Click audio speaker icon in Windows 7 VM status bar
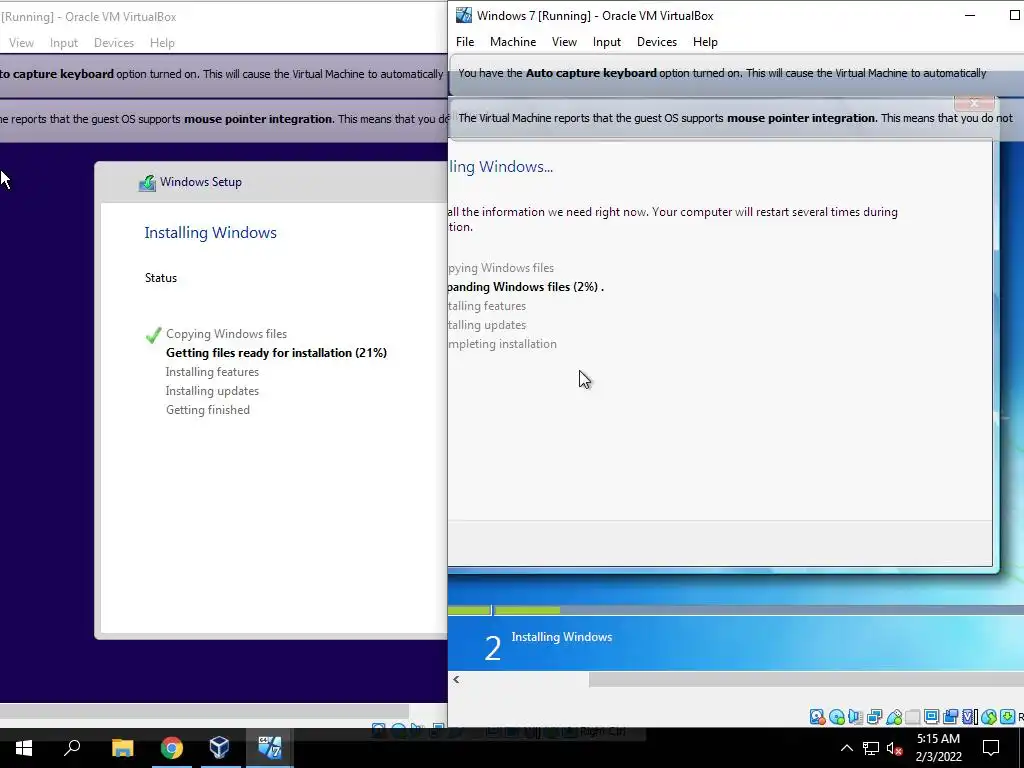Image resolution: width=1024 pixels, height=768 pixels. pyautogui.click(x=855, y=717)
